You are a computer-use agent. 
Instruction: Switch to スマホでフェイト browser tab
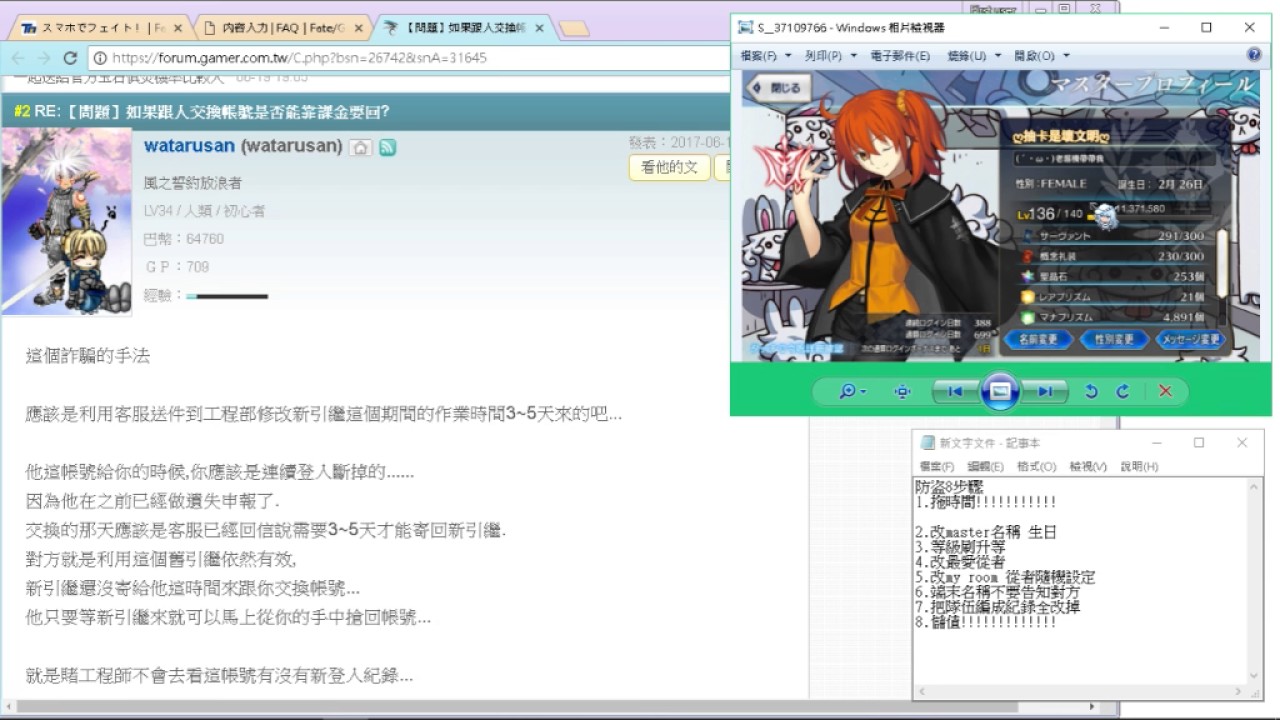coord(103,28)
